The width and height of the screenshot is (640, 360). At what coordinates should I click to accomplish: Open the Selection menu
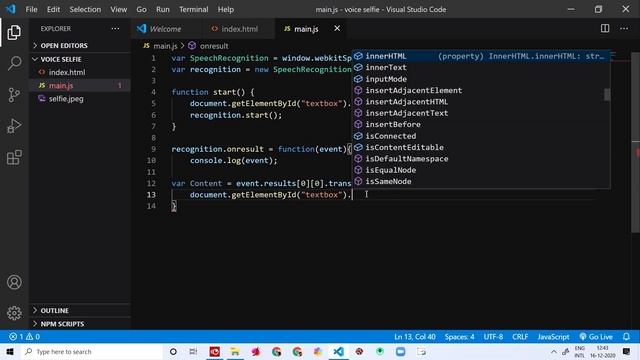(x=85, y=9)
